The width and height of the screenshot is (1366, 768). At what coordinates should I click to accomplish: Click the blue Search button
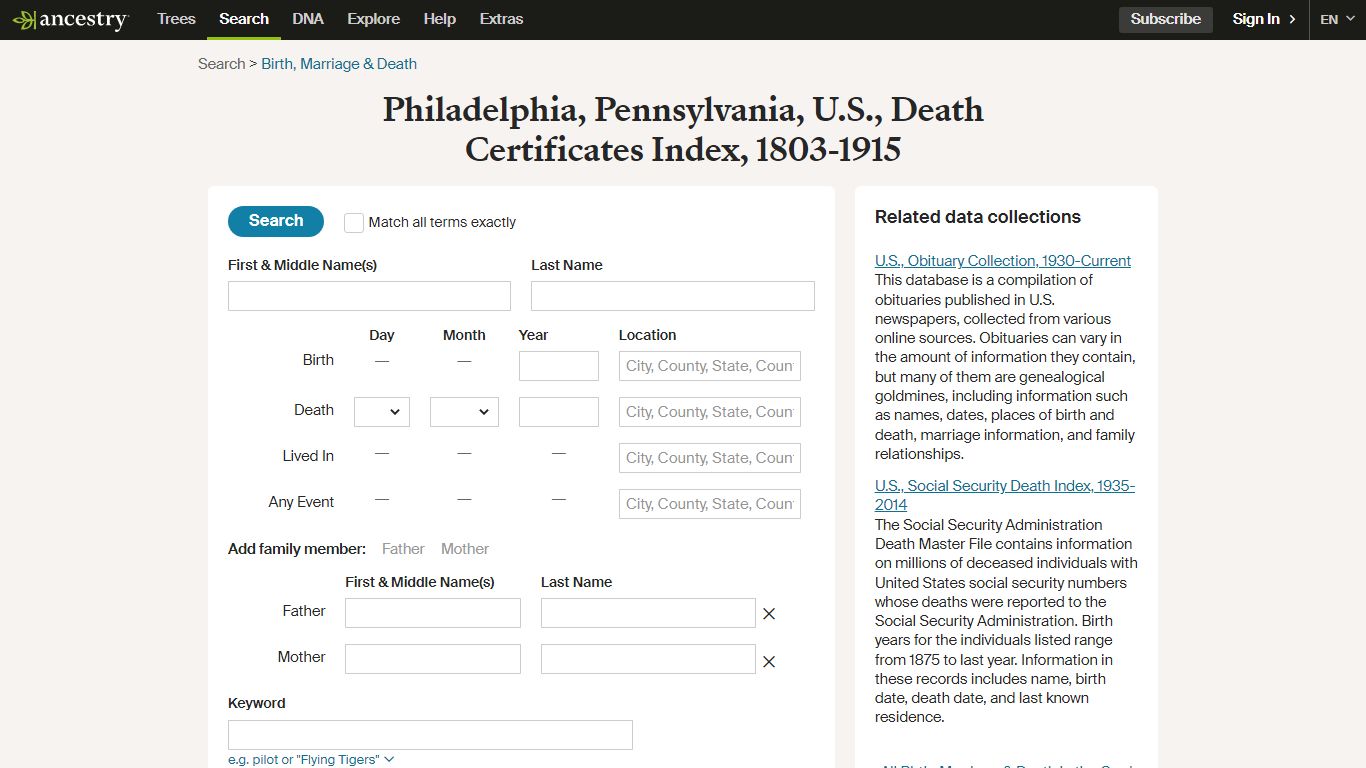click(276, 221)
